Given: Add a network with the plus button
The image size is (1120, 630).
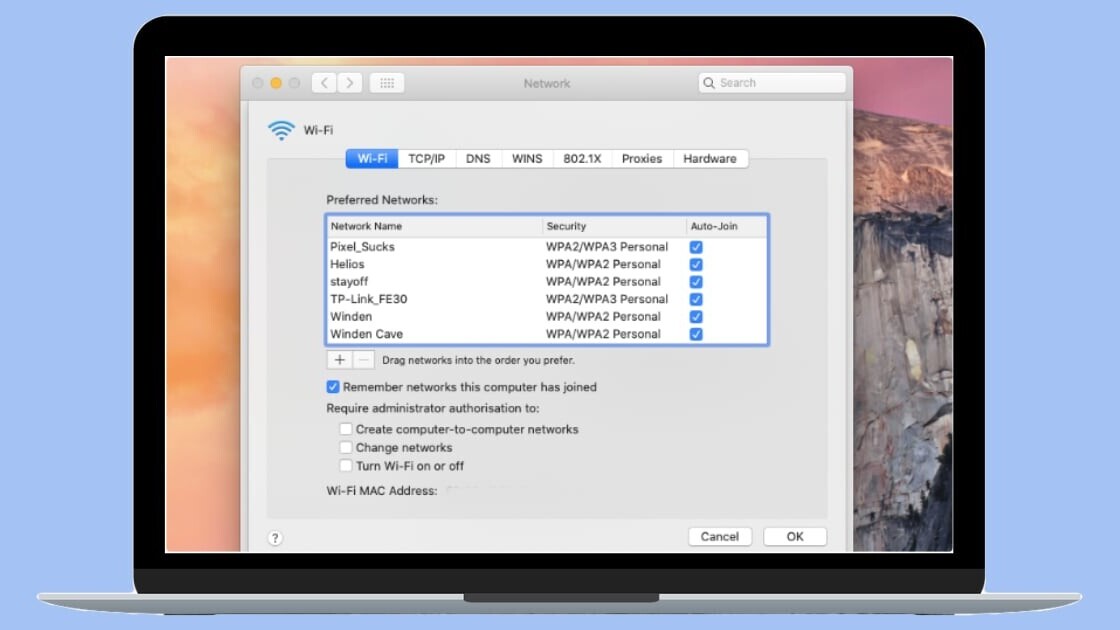Looking at the screenshot, I should pyautogui.click(x=340, y=359).
